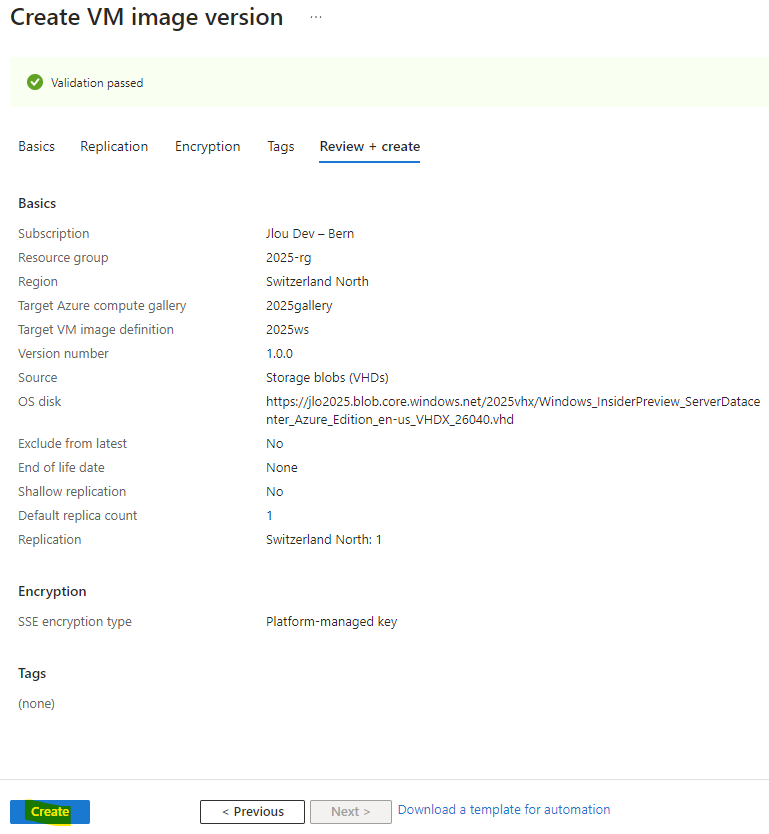Click the OS disk label
Screen dimensions: 769x834
click(x=39, y=402)
